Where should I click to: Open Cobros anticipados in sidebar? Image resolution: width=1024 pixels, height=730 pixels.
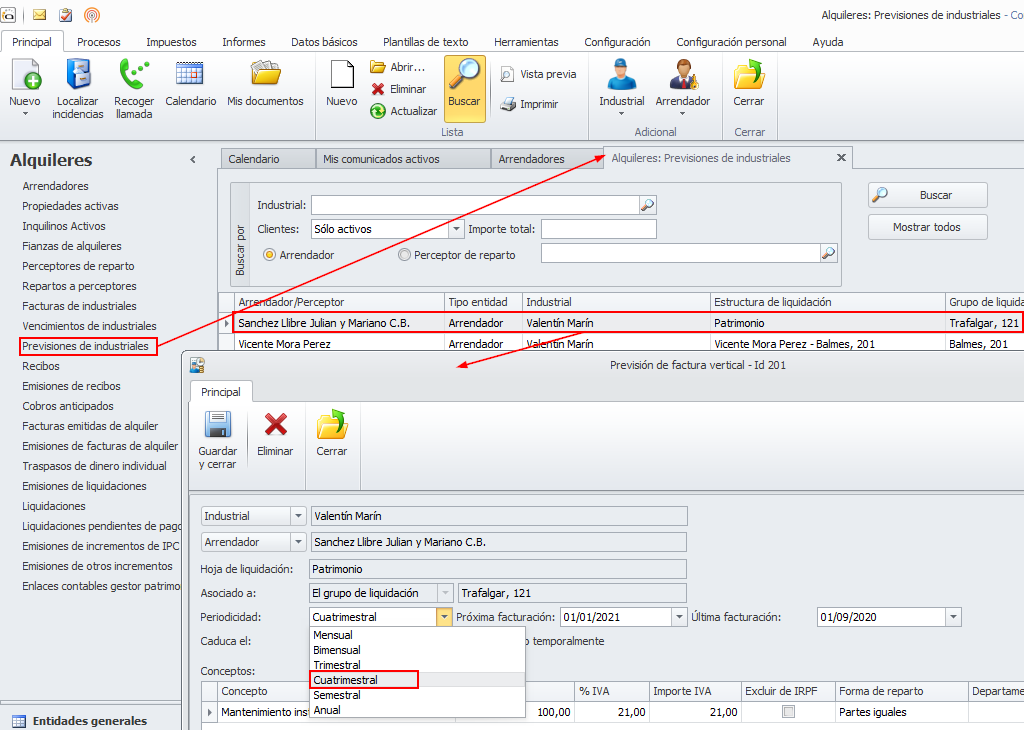(68, 406)
